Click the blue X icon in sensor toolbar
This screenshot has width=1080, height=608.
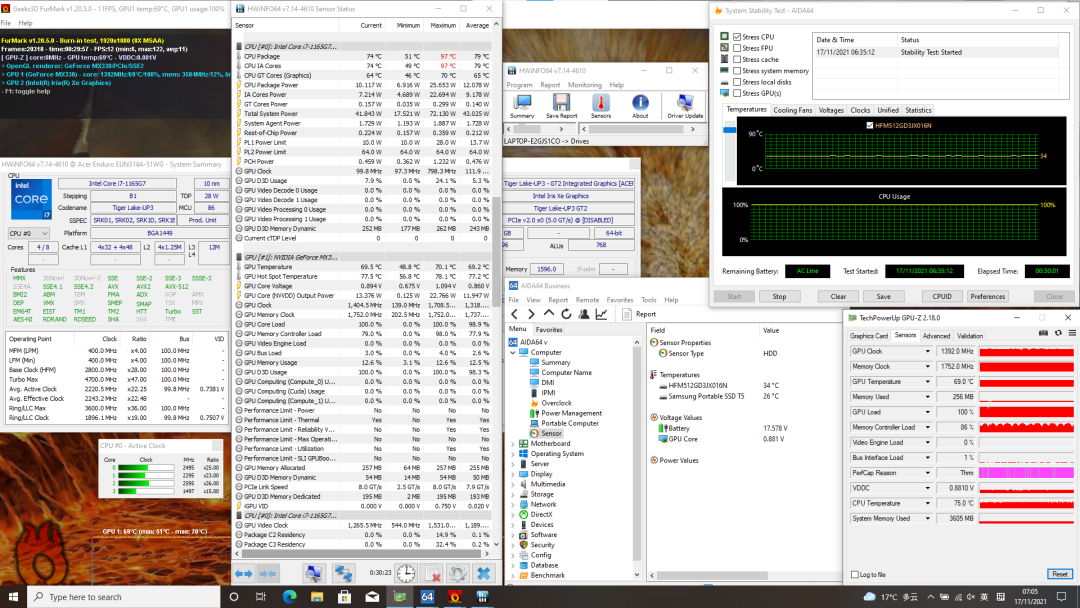tap(484, 573)
